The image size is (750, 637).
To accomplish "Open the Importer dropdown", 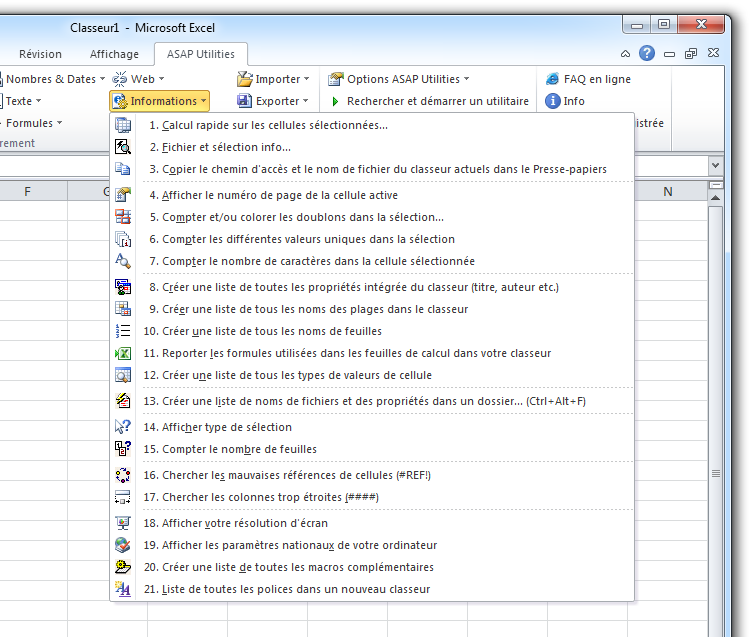I will coord(274,79).
